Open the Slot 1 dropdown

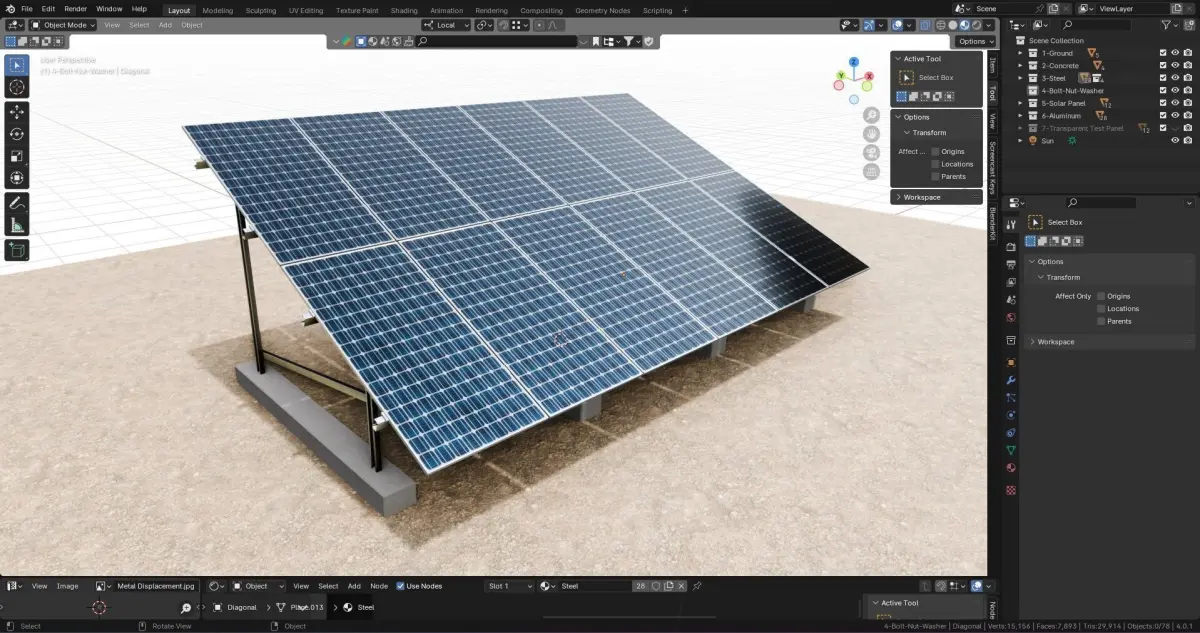(x=510, y=586)
